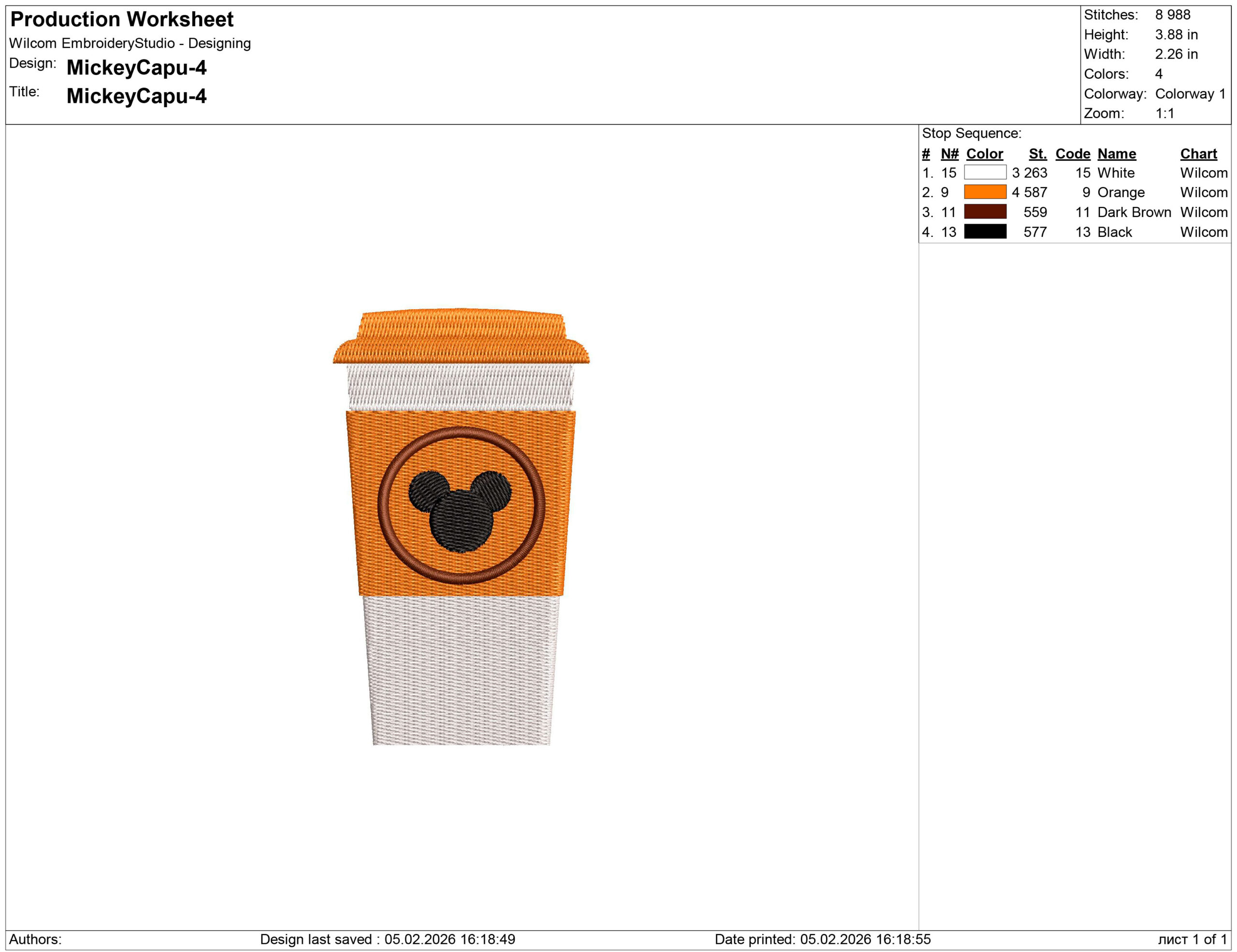Click the black color swatch
Image resolution: width=1237 pixels, height=952 pixels.
[985, 231]
